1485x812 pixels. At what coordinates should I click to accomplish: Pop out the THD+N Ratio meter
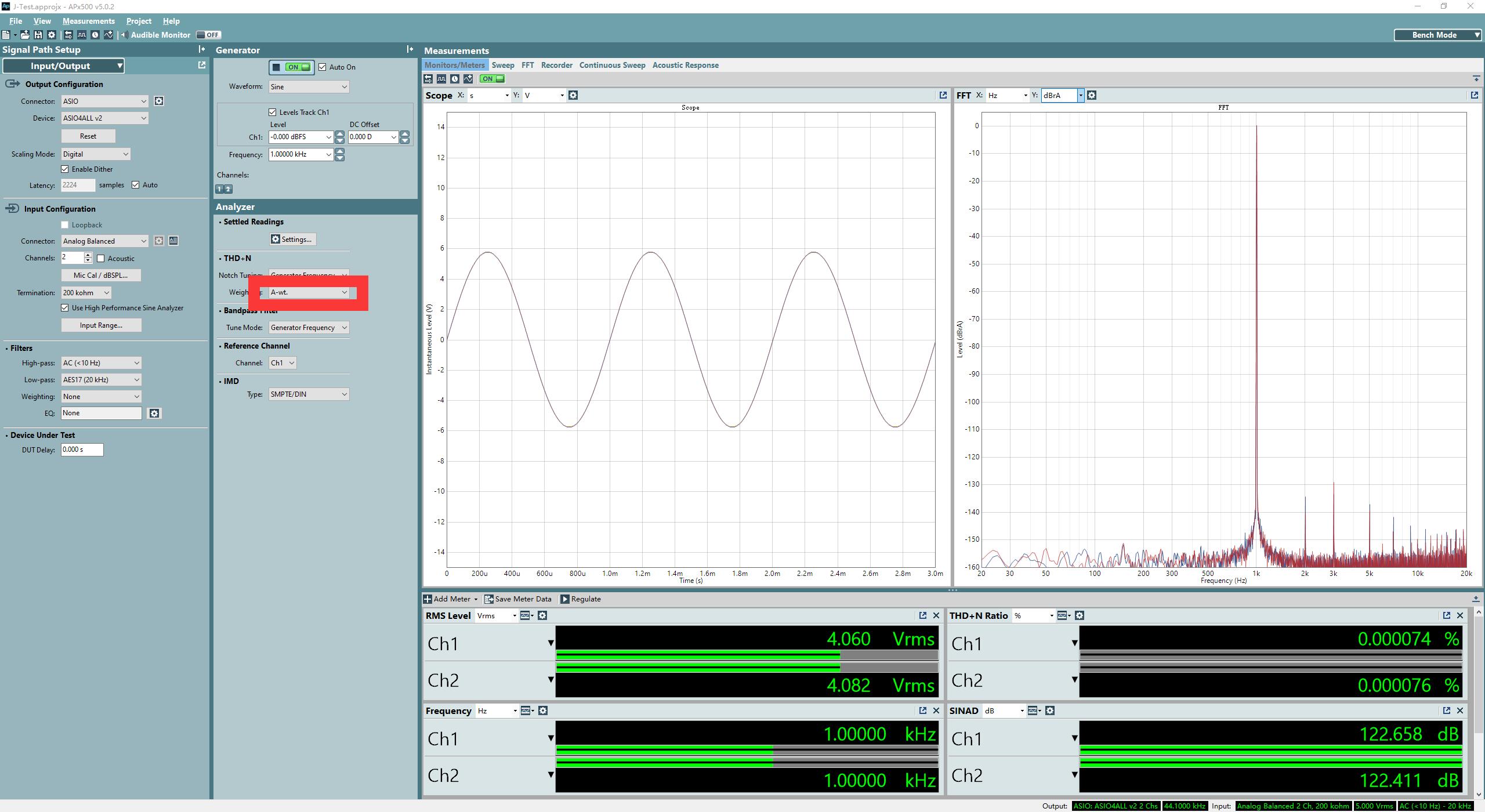pos(1446,615)
